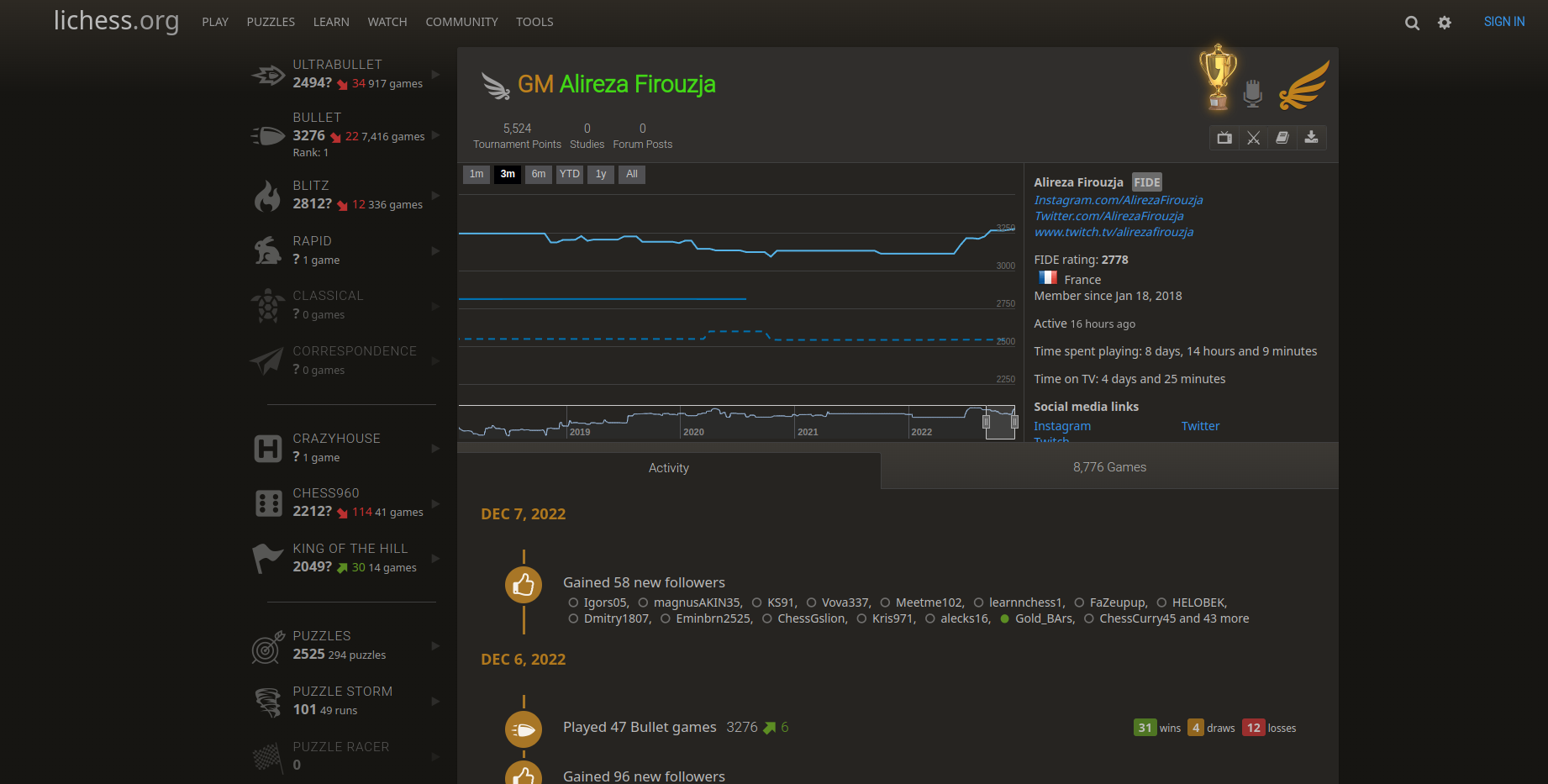Open the preferences gear icon
This screenshot has height=784, width=1548.
(1445, 23)
